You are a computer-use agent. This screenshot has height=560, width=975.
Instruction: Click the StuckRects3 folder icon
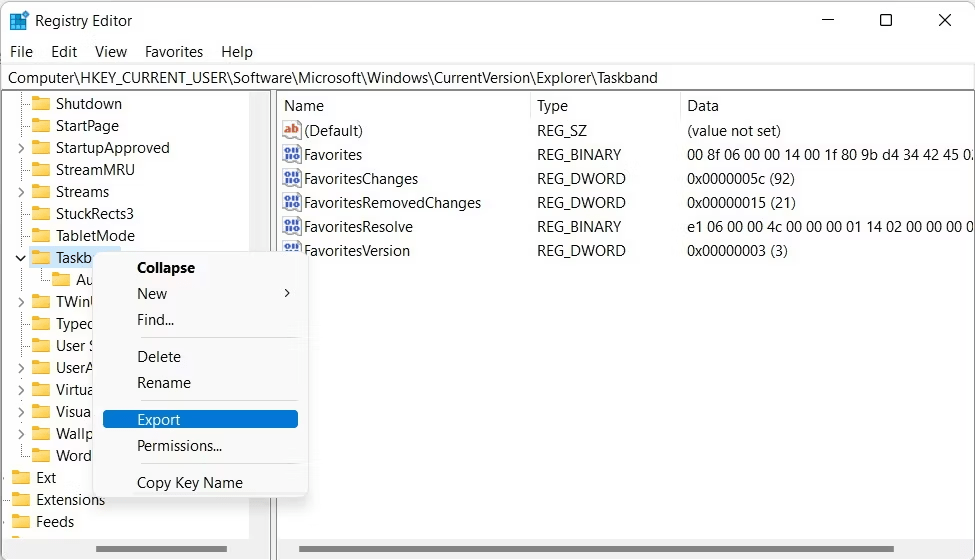pos(41,213)
